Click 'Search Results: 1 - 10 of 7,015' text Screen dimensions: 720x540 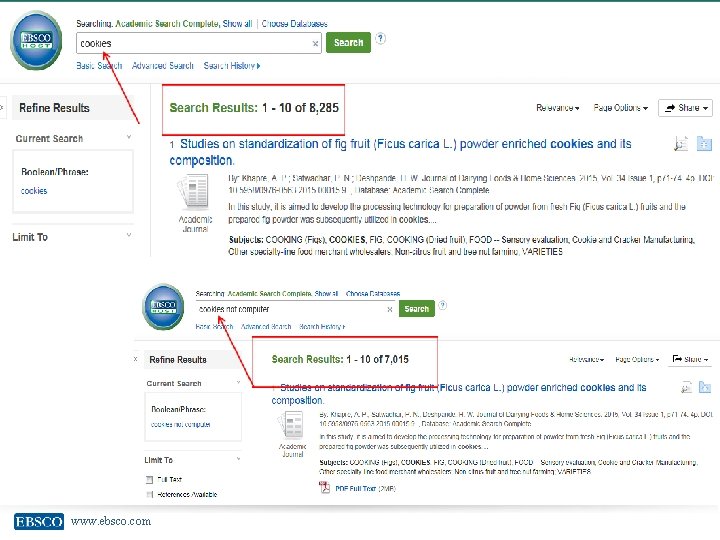(x=340, y=359)
